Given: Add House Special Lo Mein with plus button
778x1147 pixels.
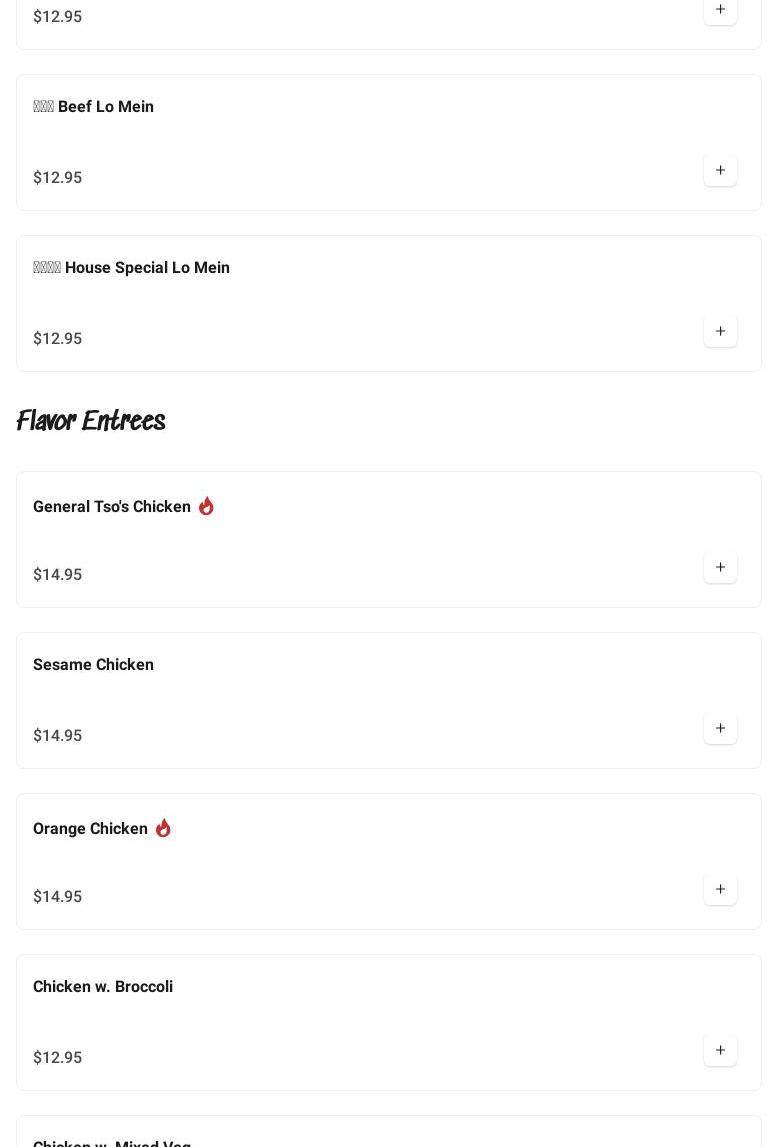Looking at the screenshot, I should coord(720,331).
